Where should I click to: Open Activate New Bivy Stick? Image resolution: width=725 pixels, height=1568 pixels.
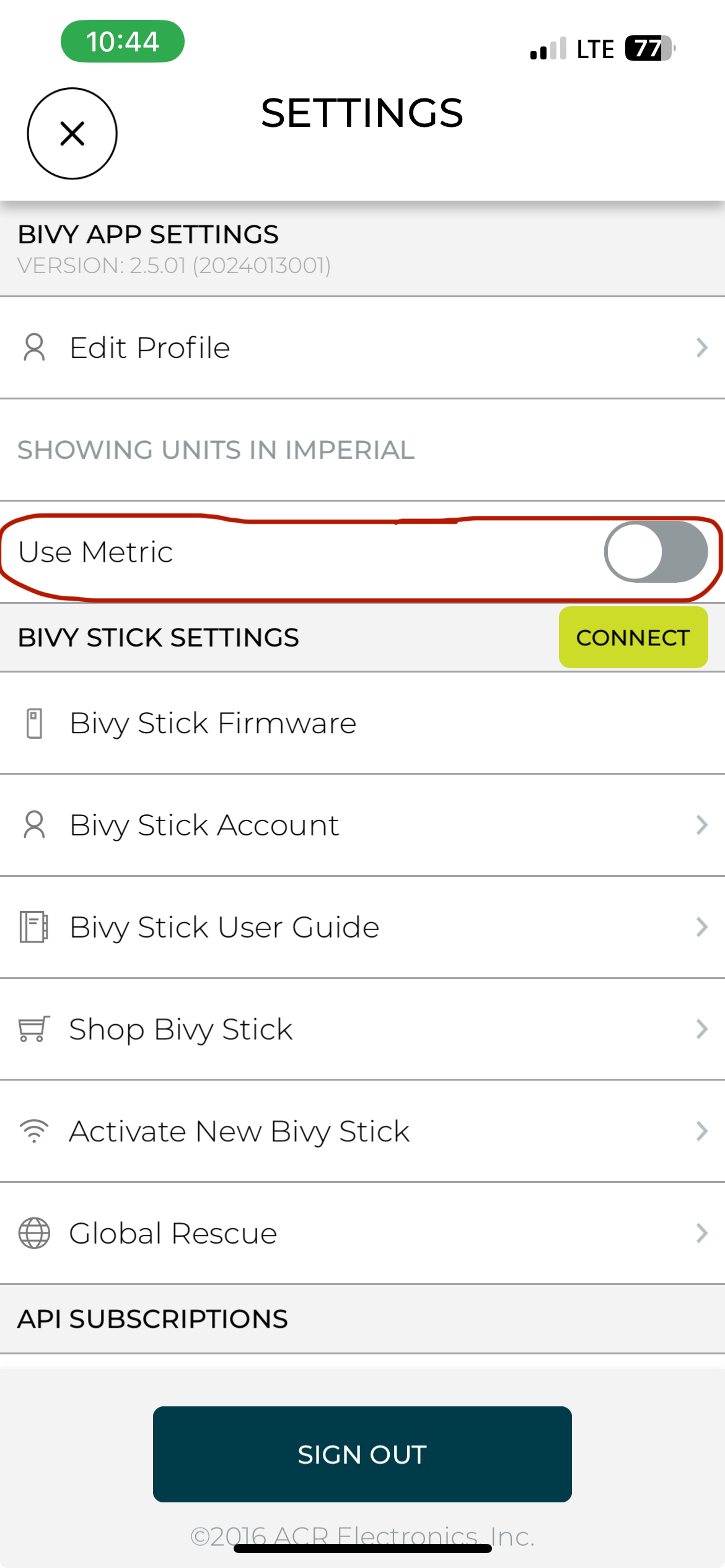pos(362,1131)
